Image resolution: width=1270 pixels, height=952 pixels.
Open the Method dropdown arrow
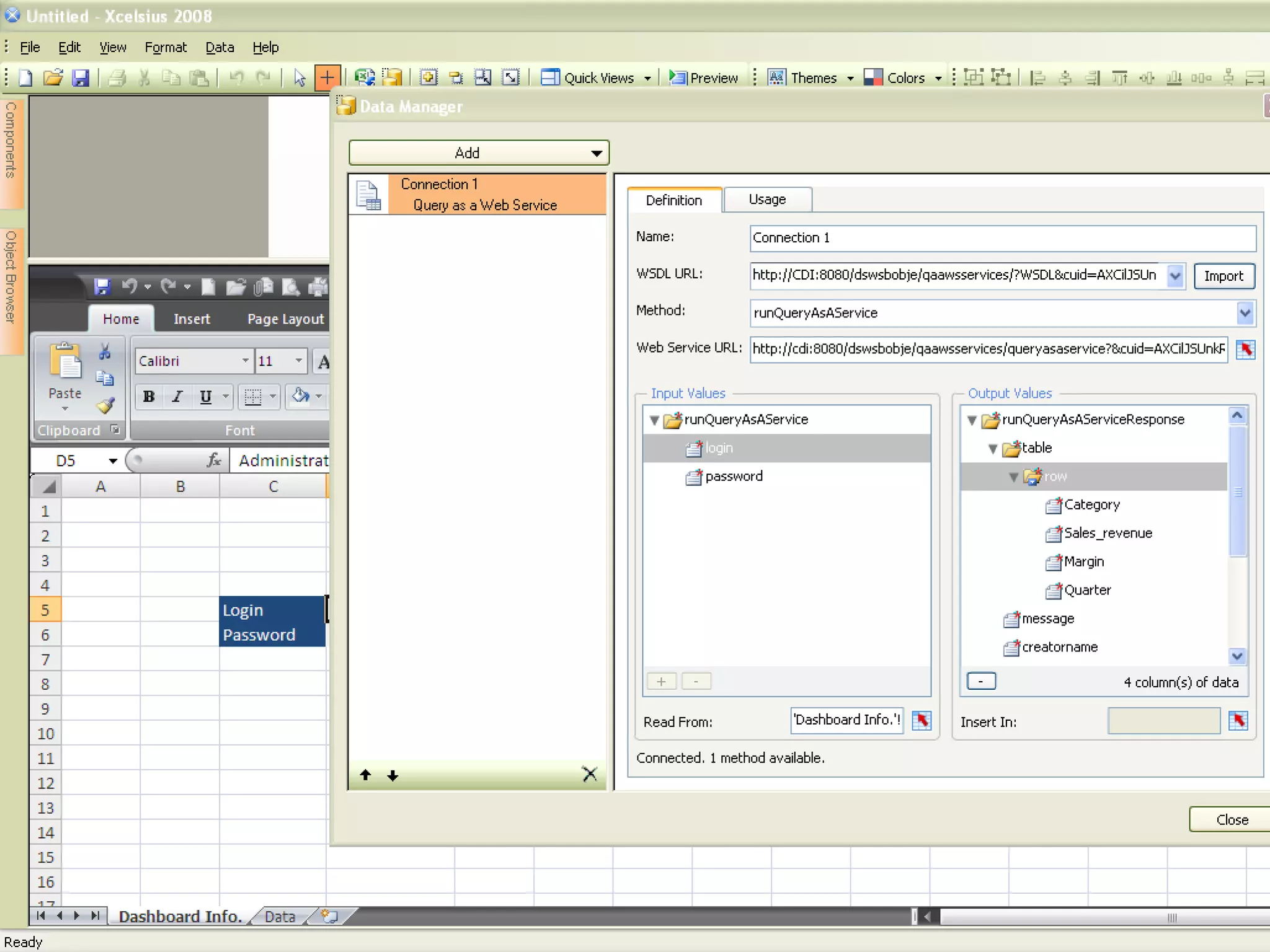point(1245,313)
